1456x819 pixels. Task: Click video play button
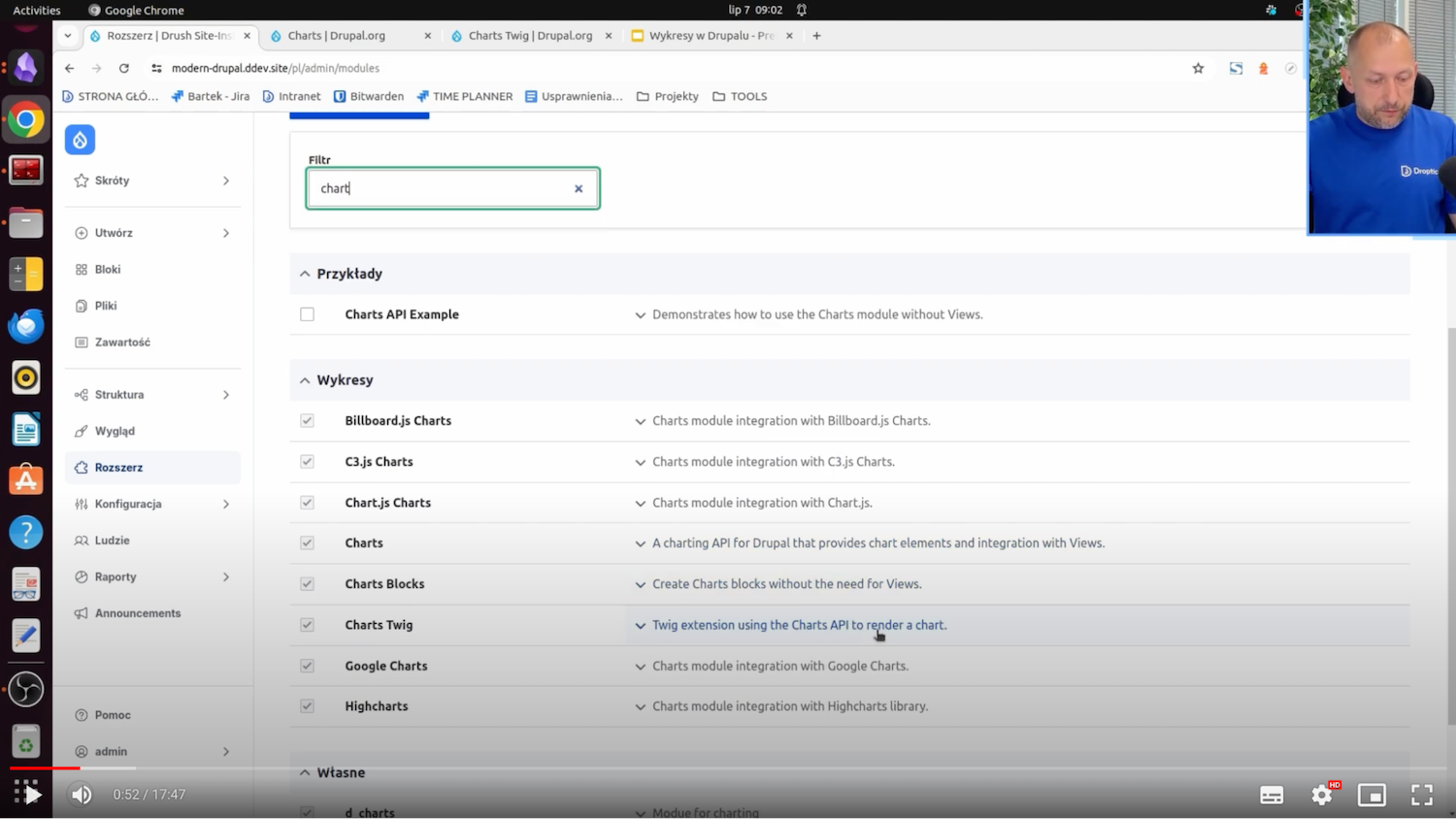tap(32, 795)
